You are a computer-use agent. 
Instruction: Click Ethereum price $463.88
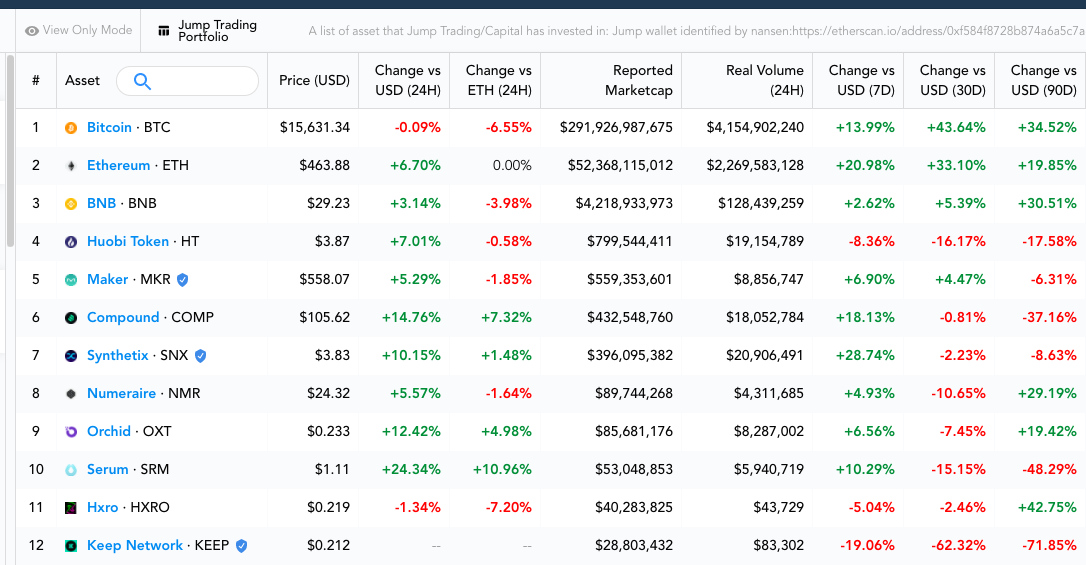pos(325,165)
